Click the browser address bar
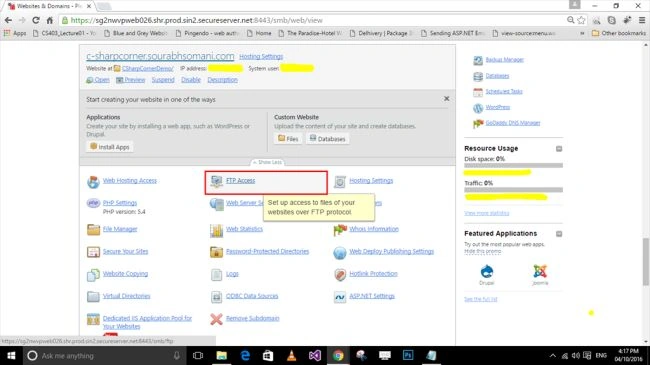This screenshot has height=365, width=650. (x=315, y=20)
